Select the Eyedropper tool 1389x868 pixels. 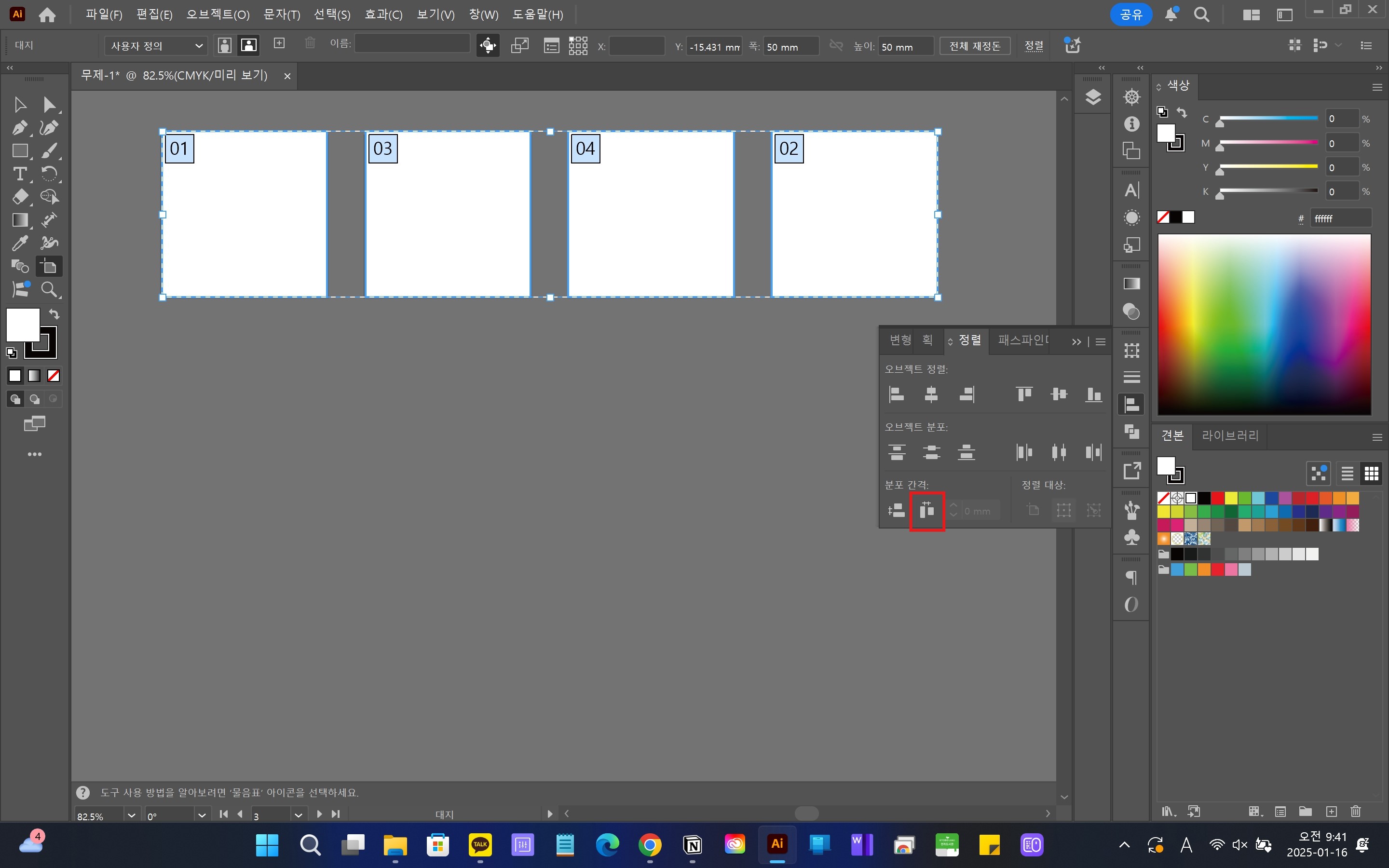click(19, 243)
